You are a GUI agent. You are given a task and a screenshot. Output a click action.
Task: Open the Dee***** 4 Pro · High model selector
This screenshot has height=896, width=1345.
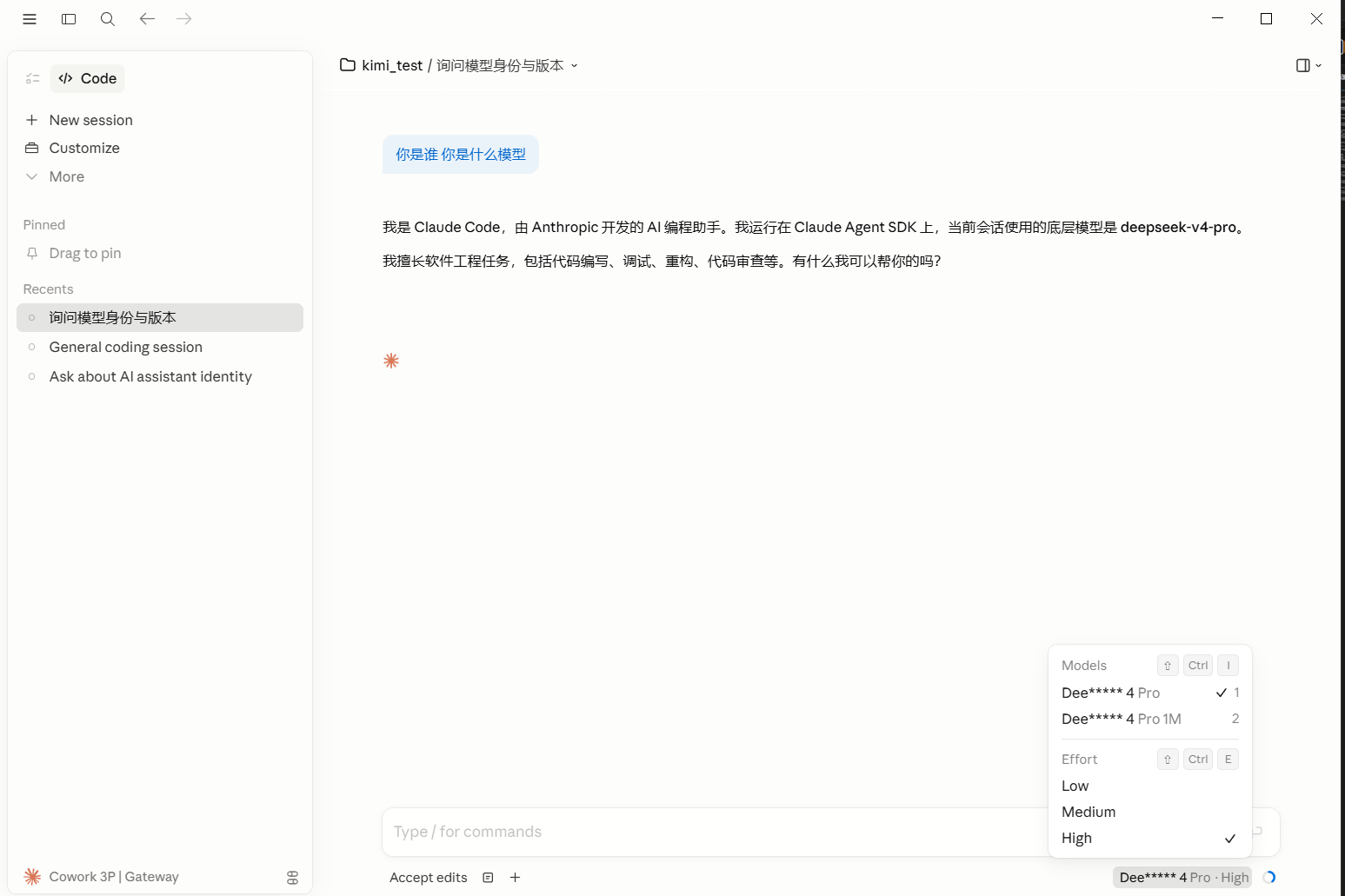1182,878
